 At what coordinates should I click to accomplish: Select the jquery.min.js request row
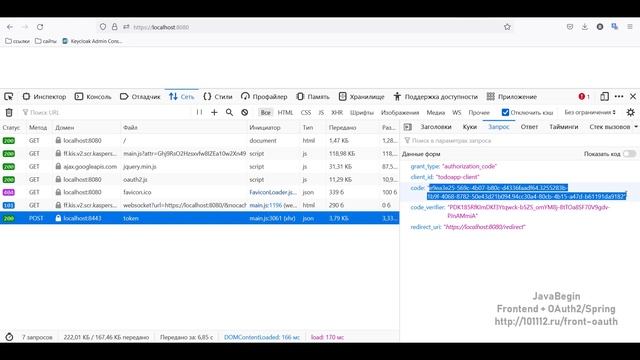(x=200, y=167)
